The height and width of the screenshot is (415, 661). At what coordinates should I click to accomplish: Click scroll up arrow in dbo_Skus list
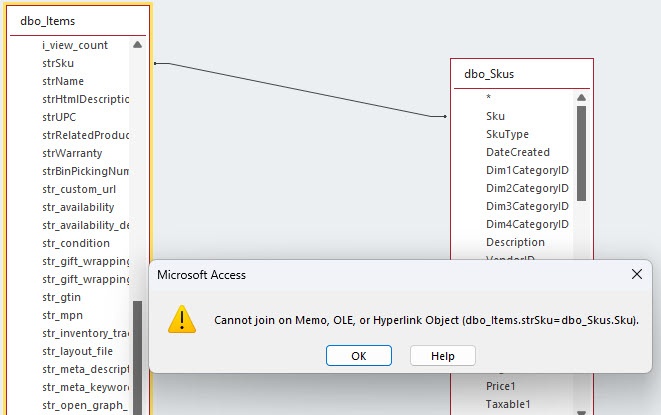click(581, 97)
